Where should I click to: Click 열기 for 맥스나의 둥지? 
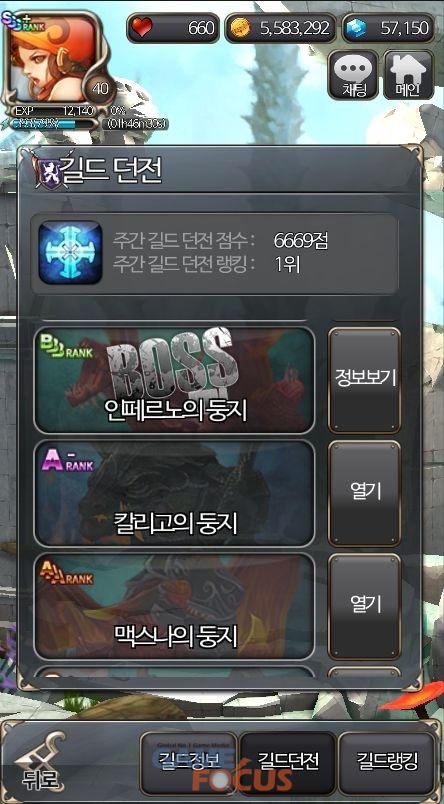(x=365, y=606)
